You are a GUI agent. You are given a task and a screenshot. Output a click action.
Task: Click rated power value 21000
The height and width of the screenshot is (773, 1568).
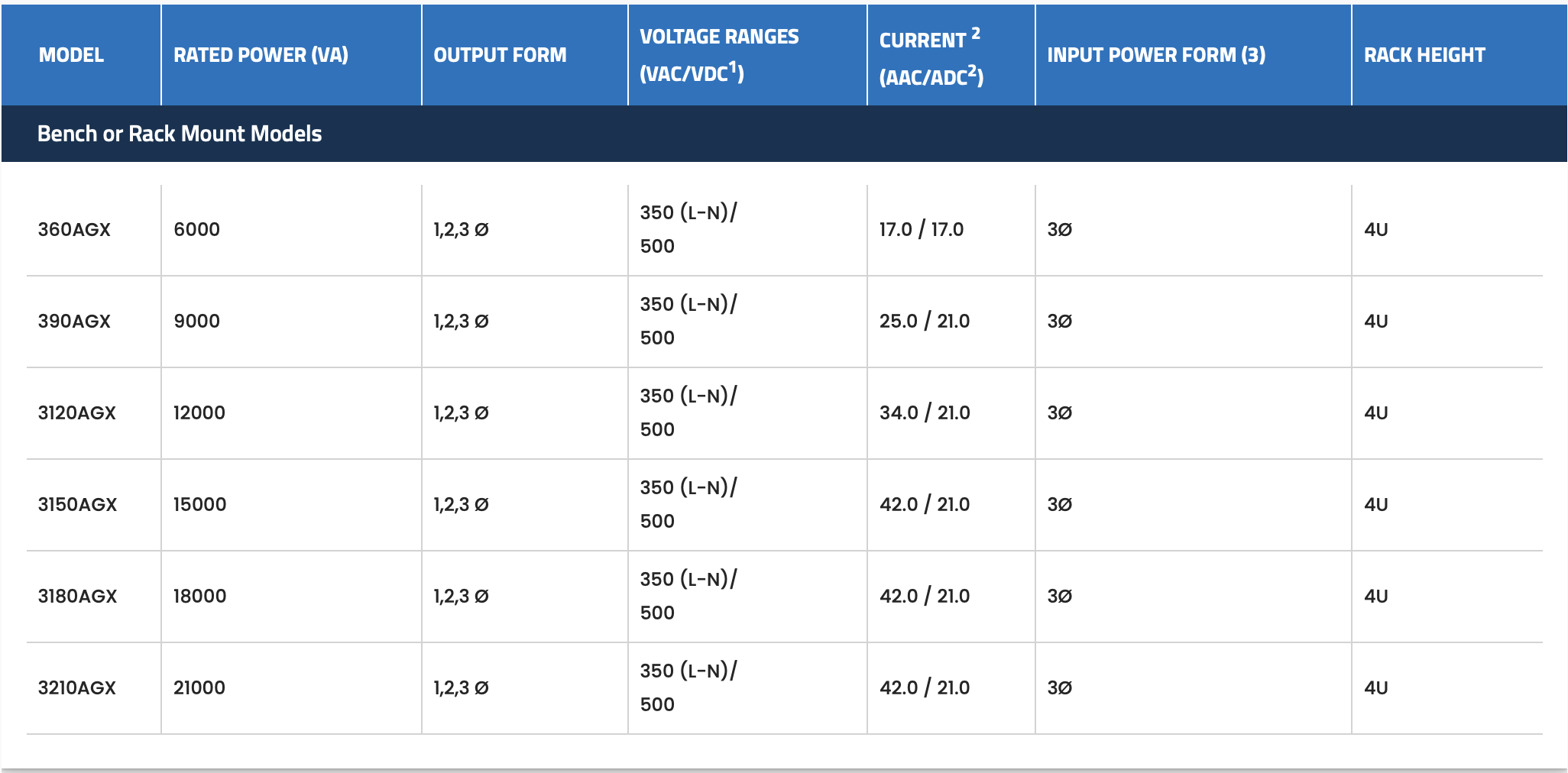[199, 687]
